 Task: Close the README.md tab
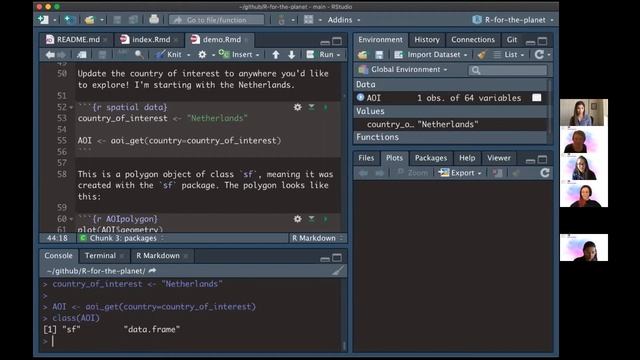(105, 40)
